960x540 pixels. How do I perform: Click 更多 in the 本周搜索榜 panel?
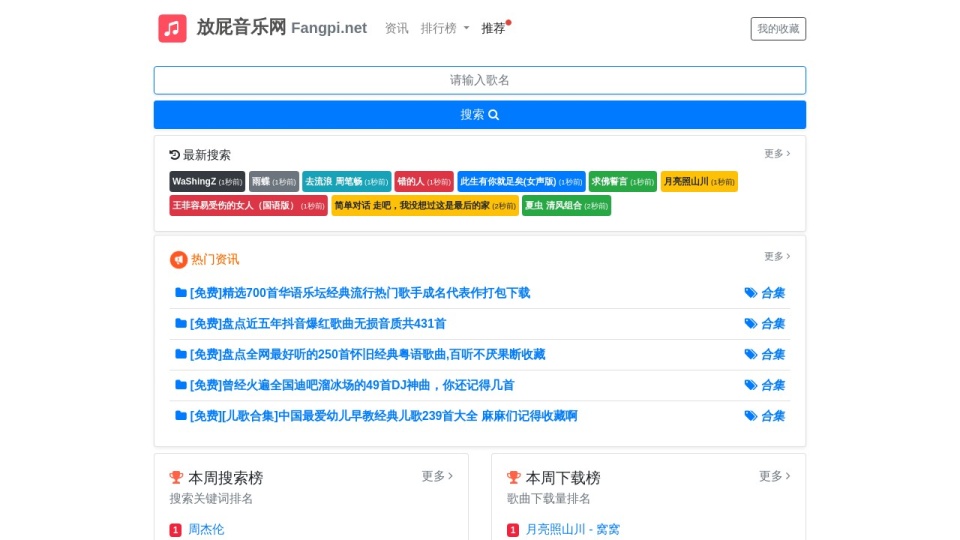pyautogui.click(x=437, y=476)
